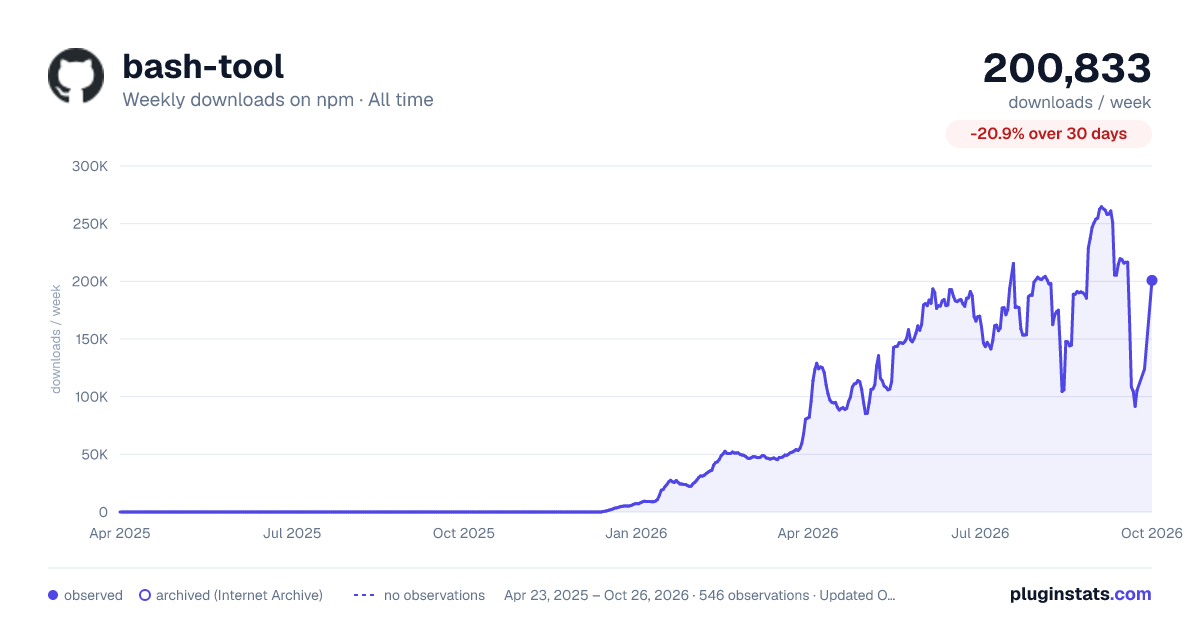Click the 'downloads / week' label under the total

click(1080, 102)
